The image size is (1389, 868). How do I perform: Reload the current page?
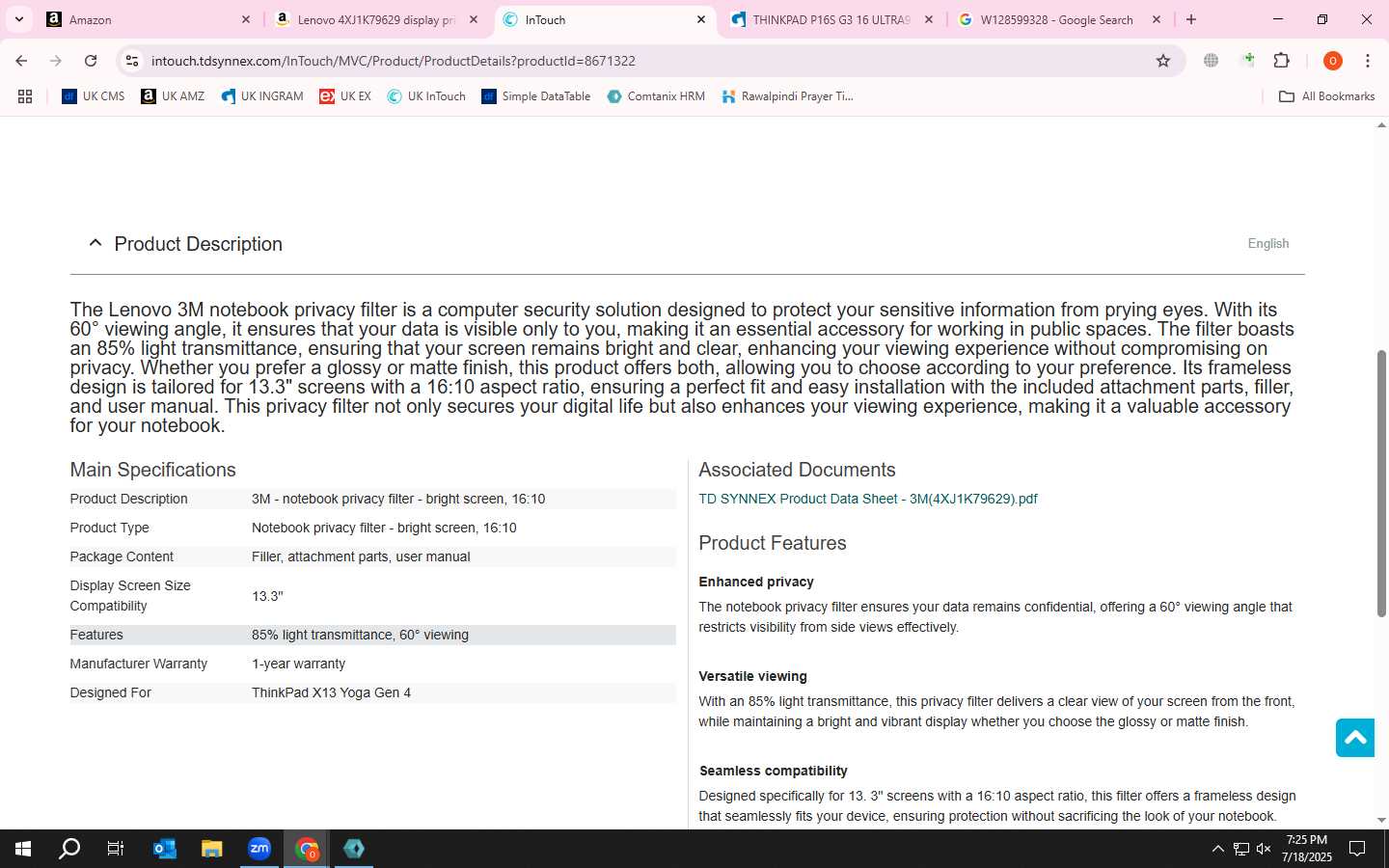(x=91, y=61)
